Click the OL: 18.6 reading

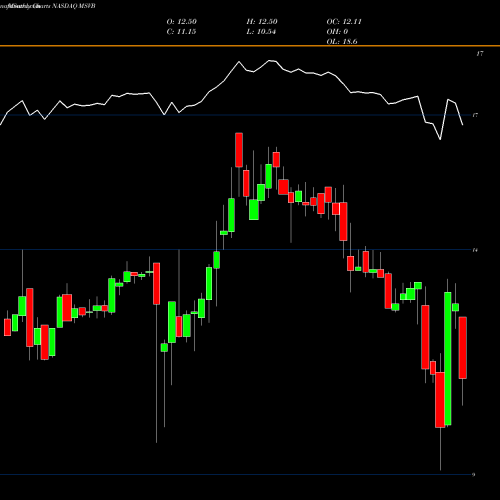(x=342, y=42)
